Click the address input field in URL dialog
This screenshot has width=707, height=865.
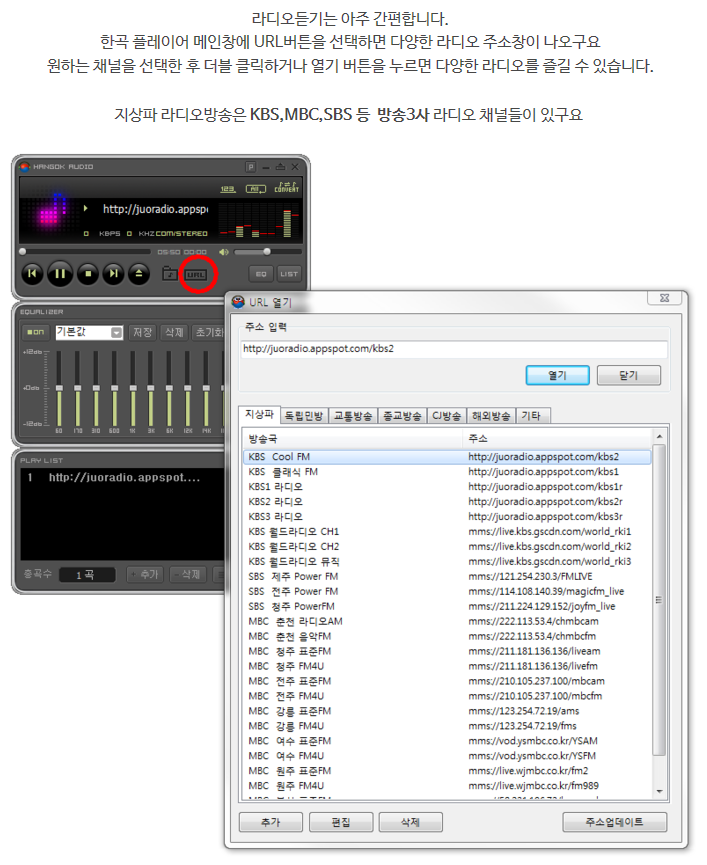coord(454,349)
